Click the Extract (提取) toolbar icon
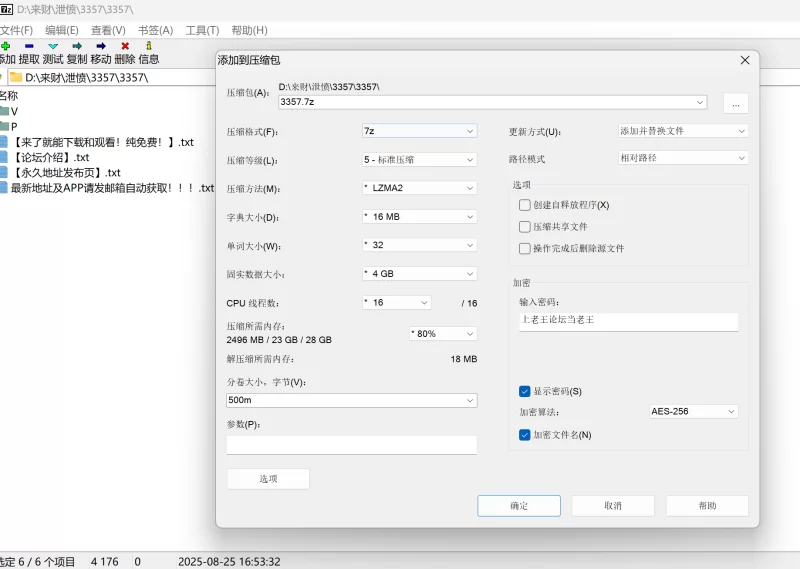The width and height of the screenshot is (800, 569). (x=29, y=46)
